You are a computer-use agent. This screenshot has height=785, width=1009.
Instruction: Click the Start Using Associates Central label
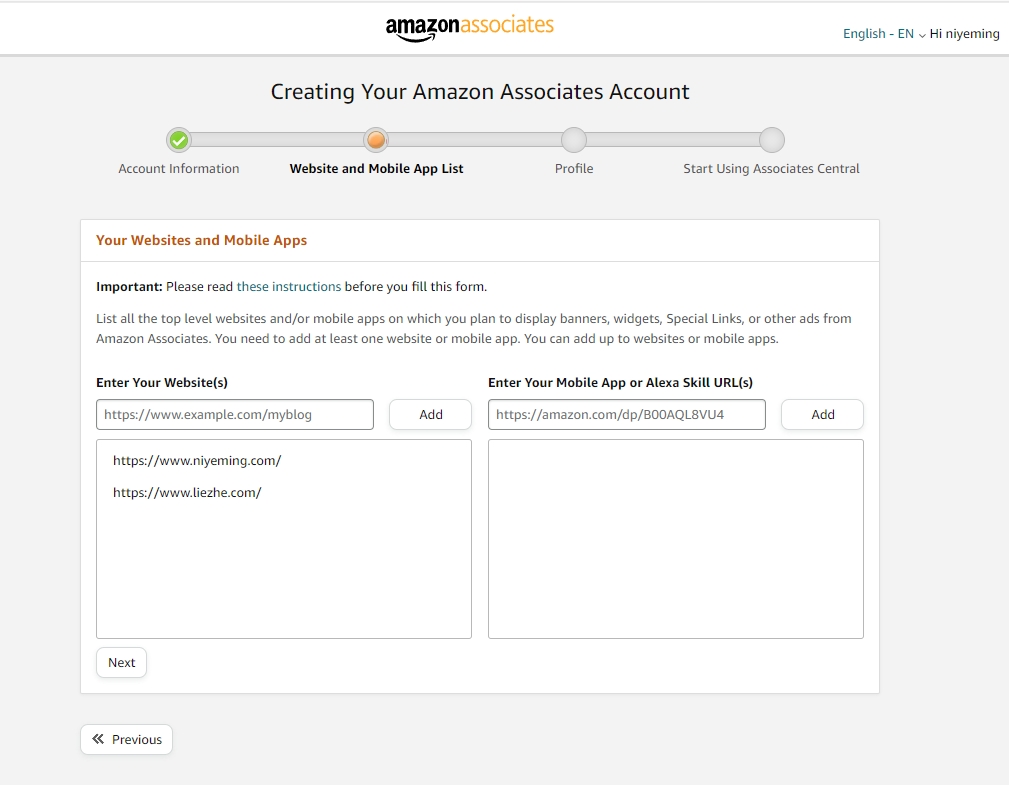point(772,169)
